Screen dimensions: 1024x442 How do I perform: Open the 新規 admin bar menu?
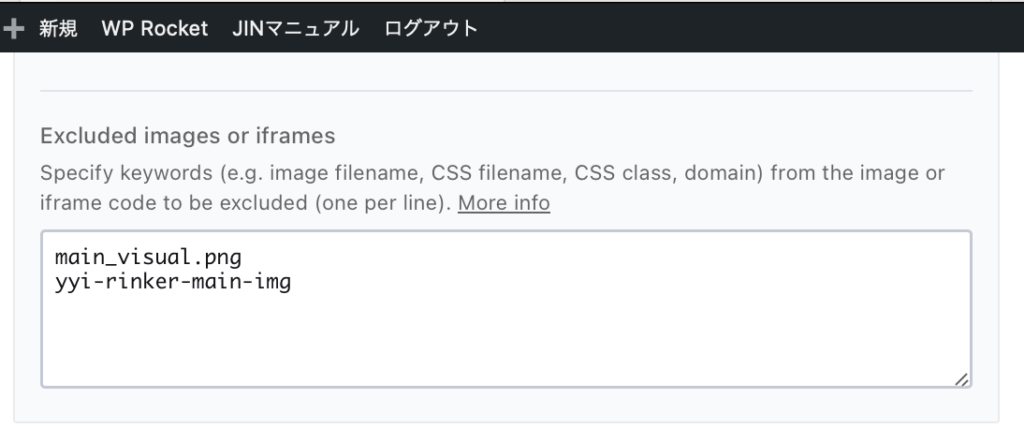[58, 29]
